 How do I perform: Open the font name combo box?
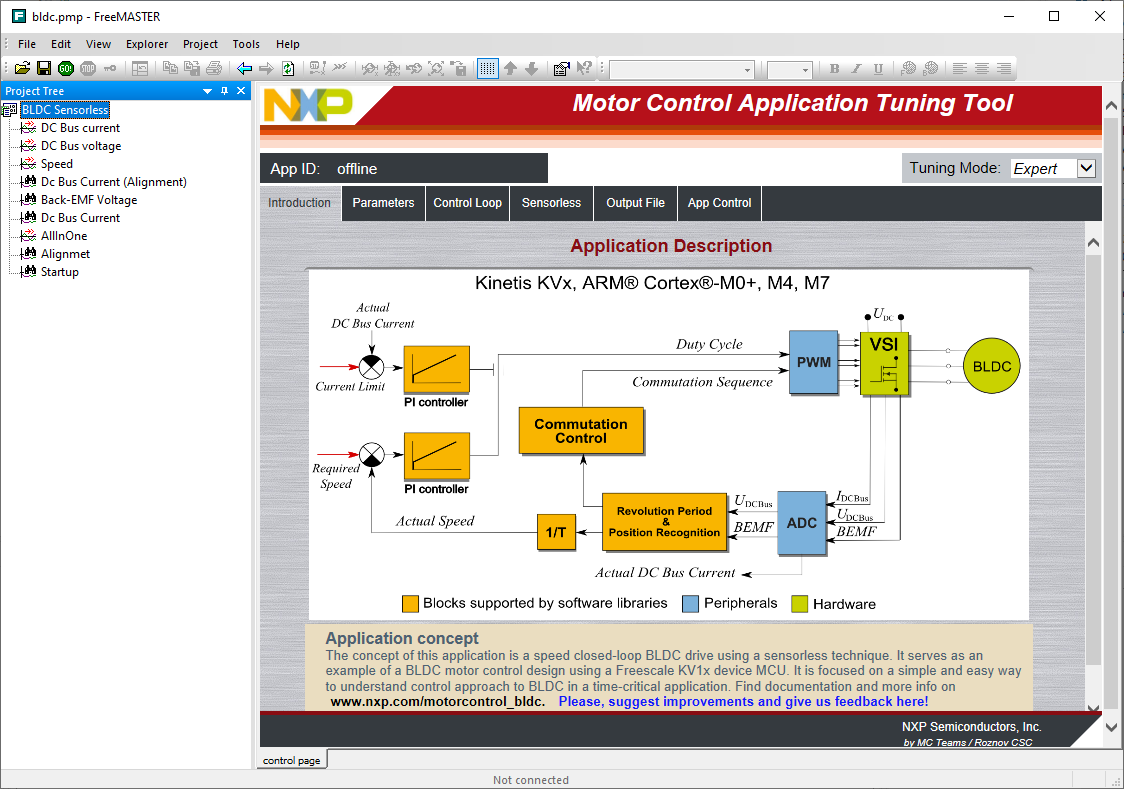(682, 70)
